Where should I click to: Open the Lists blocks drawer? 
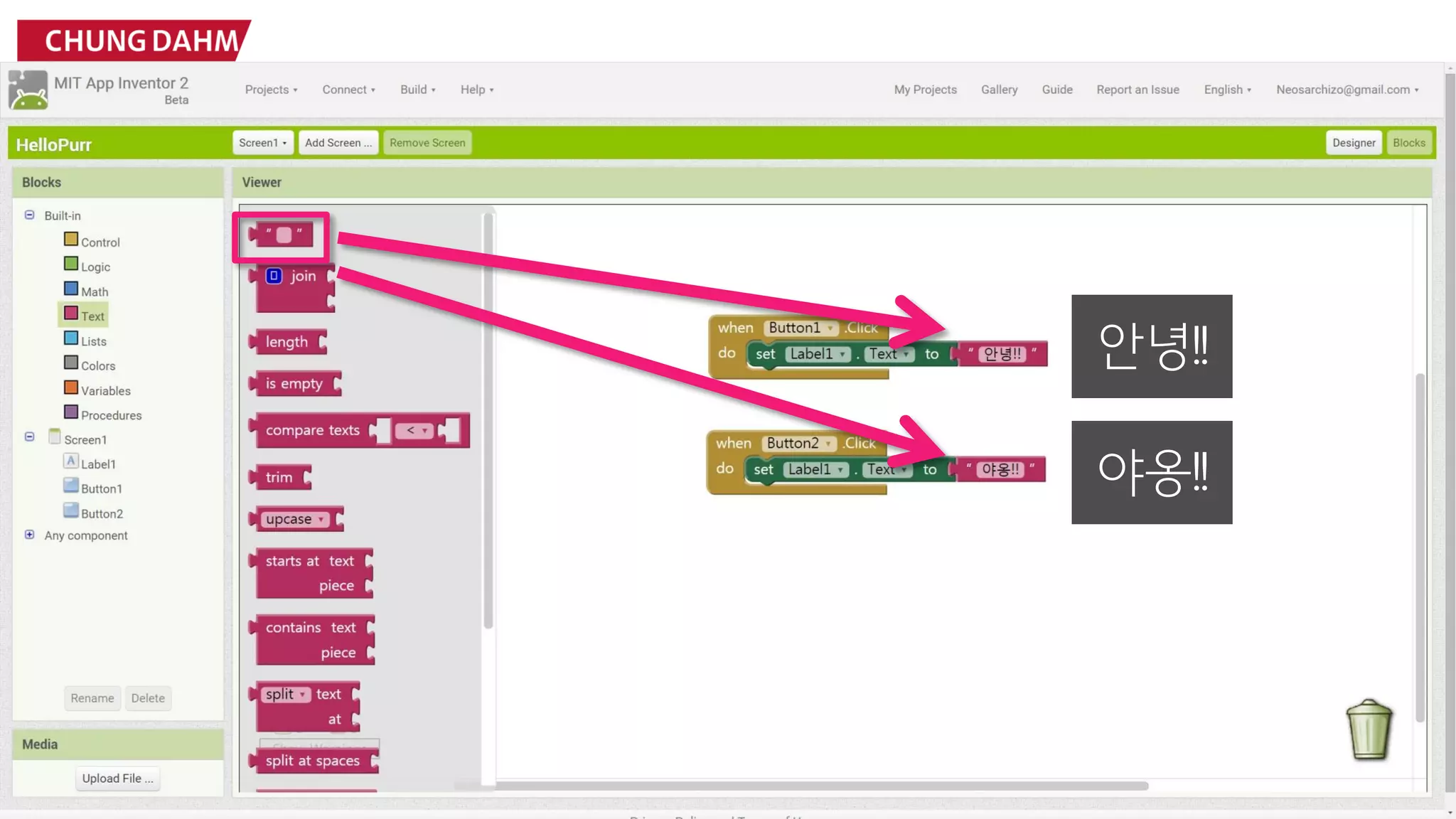[x=93, y=341]
